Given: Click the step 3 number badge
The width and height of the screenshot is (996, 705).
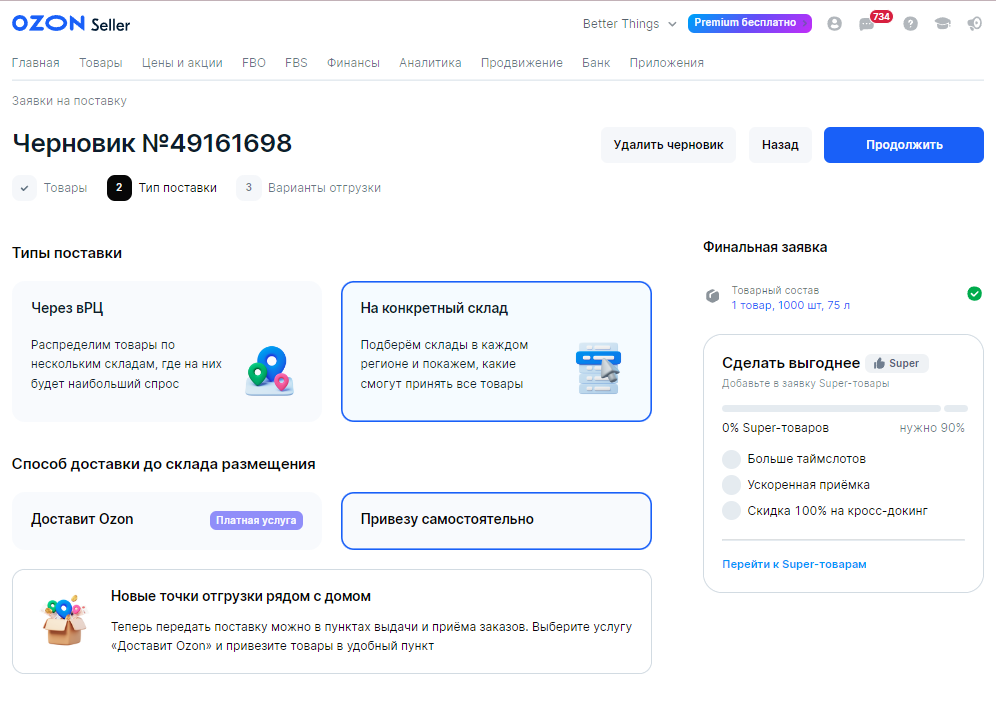Looking at the screenshot, I should [248, 188].
